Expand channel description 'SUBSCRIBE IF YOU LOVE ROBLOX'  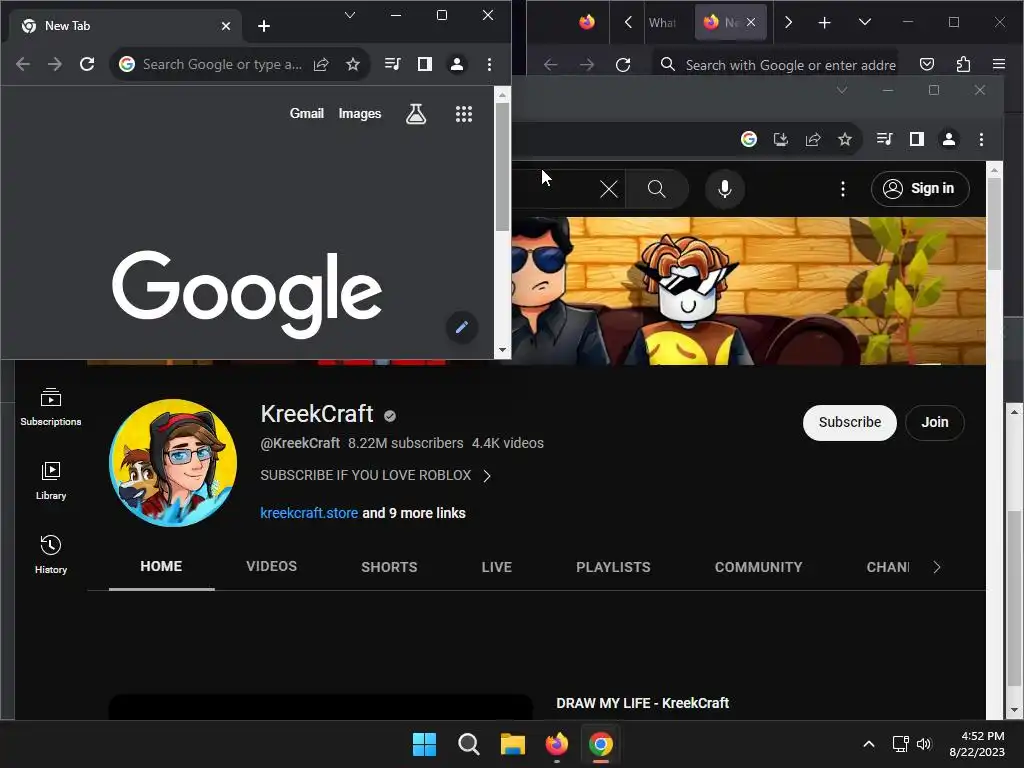click(376, 475)
